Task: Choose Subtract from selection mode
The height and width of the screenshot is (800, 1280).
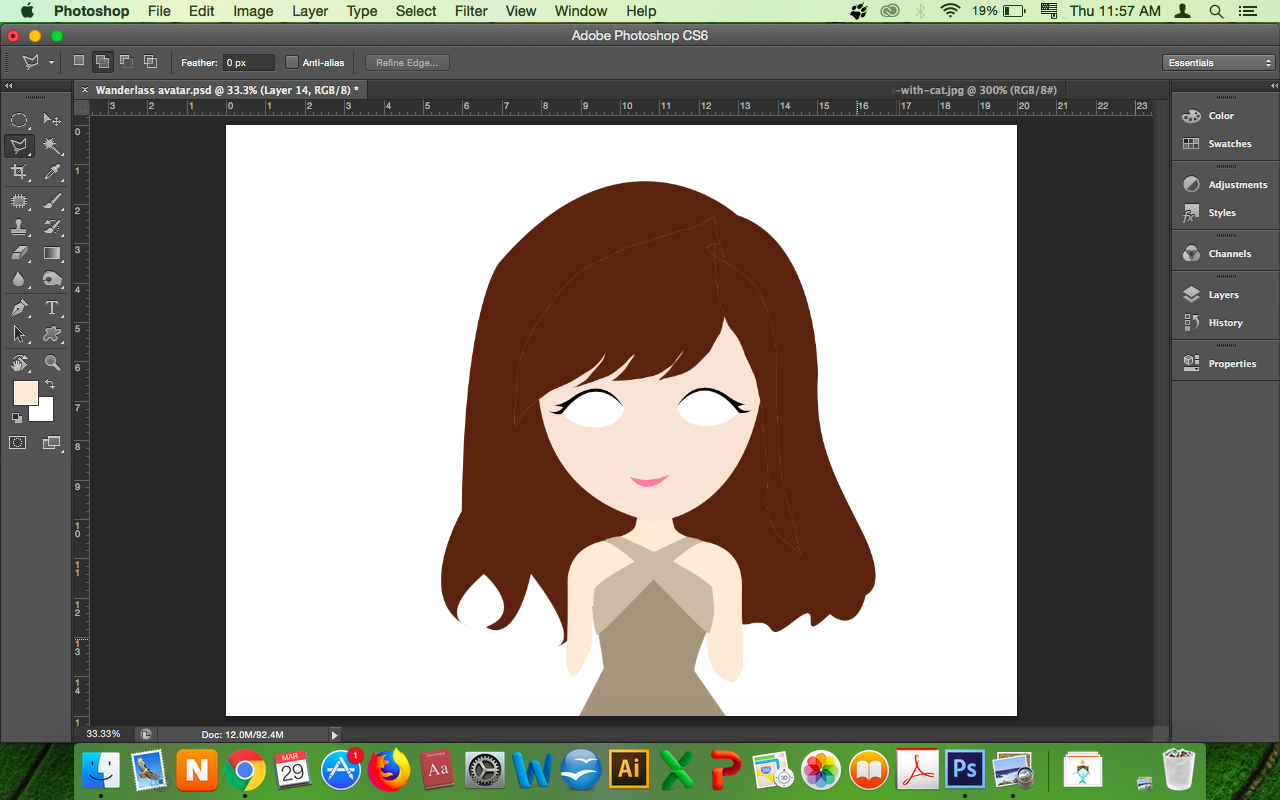Action: click(x=126, y=62)
